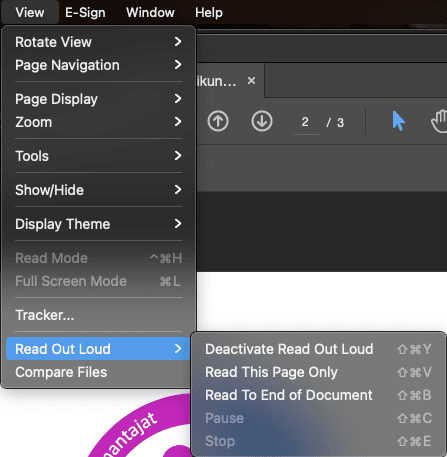Expand the Display Theme submenu
The height and width of the screenshot is (457, 447).
98,224
